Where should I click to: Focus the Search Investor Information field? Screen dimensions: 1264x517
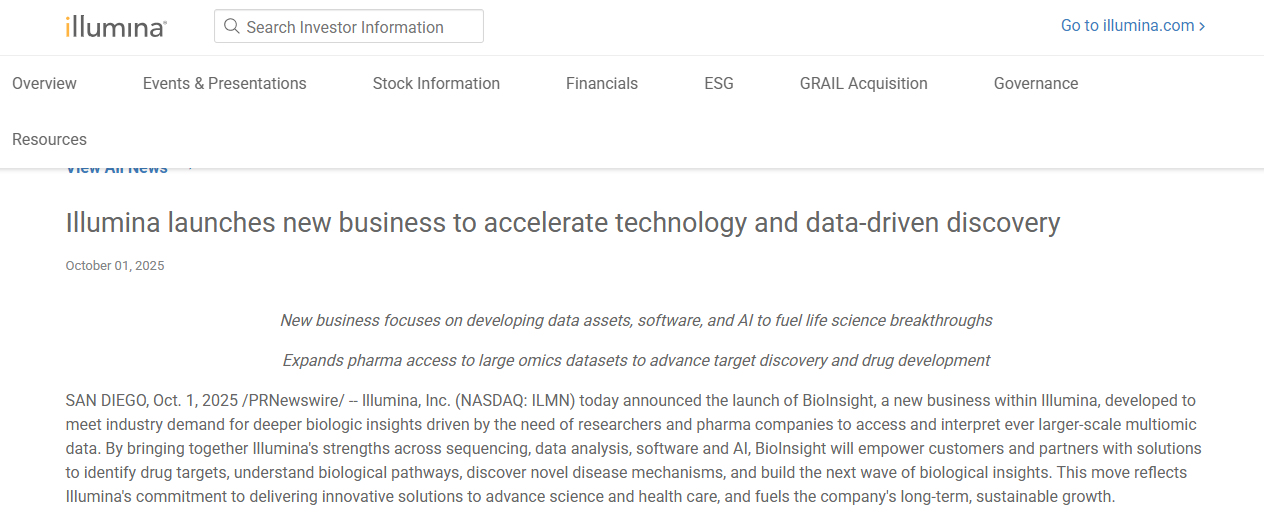[360, 27]
